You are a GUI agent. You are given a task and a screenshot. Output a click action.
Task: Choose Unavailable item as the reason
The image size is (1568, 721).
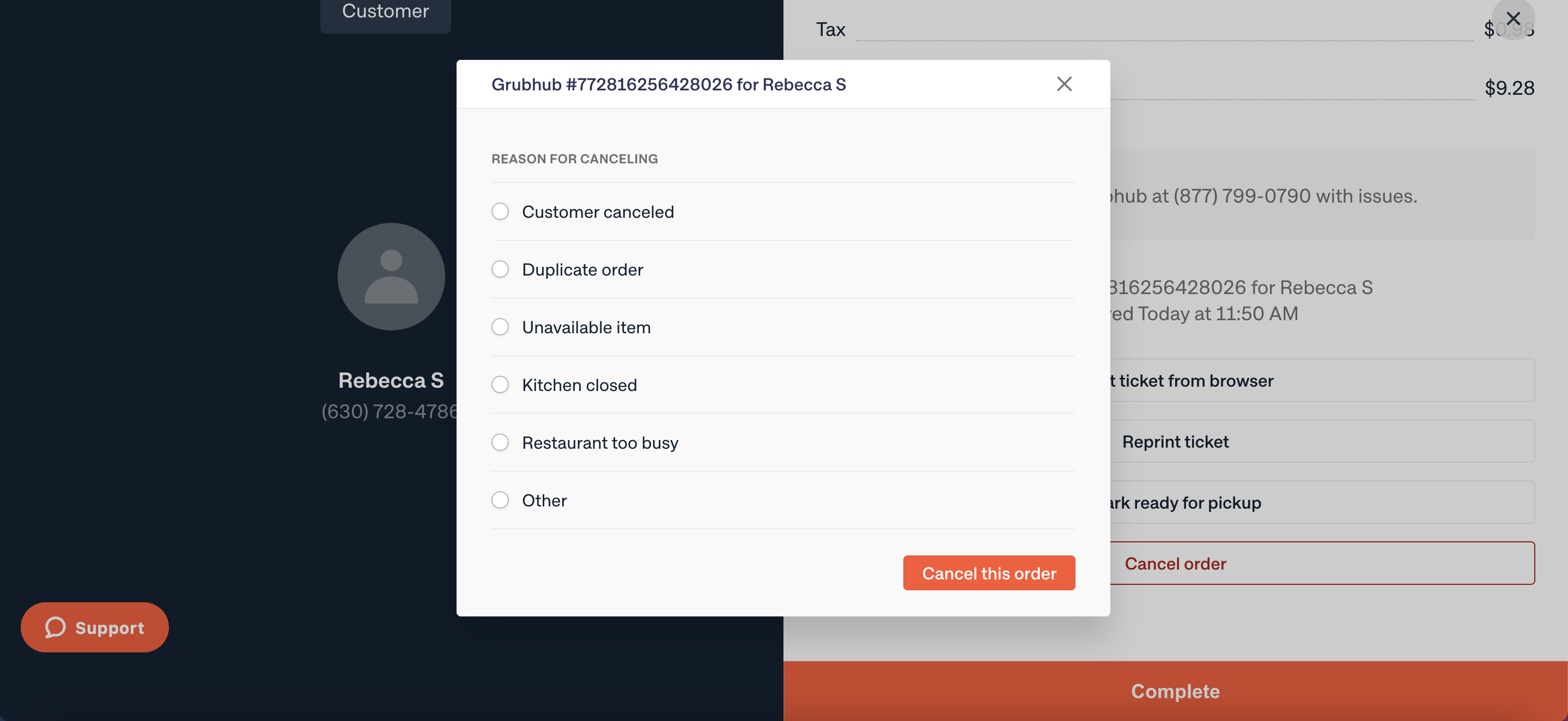[500, 327]
